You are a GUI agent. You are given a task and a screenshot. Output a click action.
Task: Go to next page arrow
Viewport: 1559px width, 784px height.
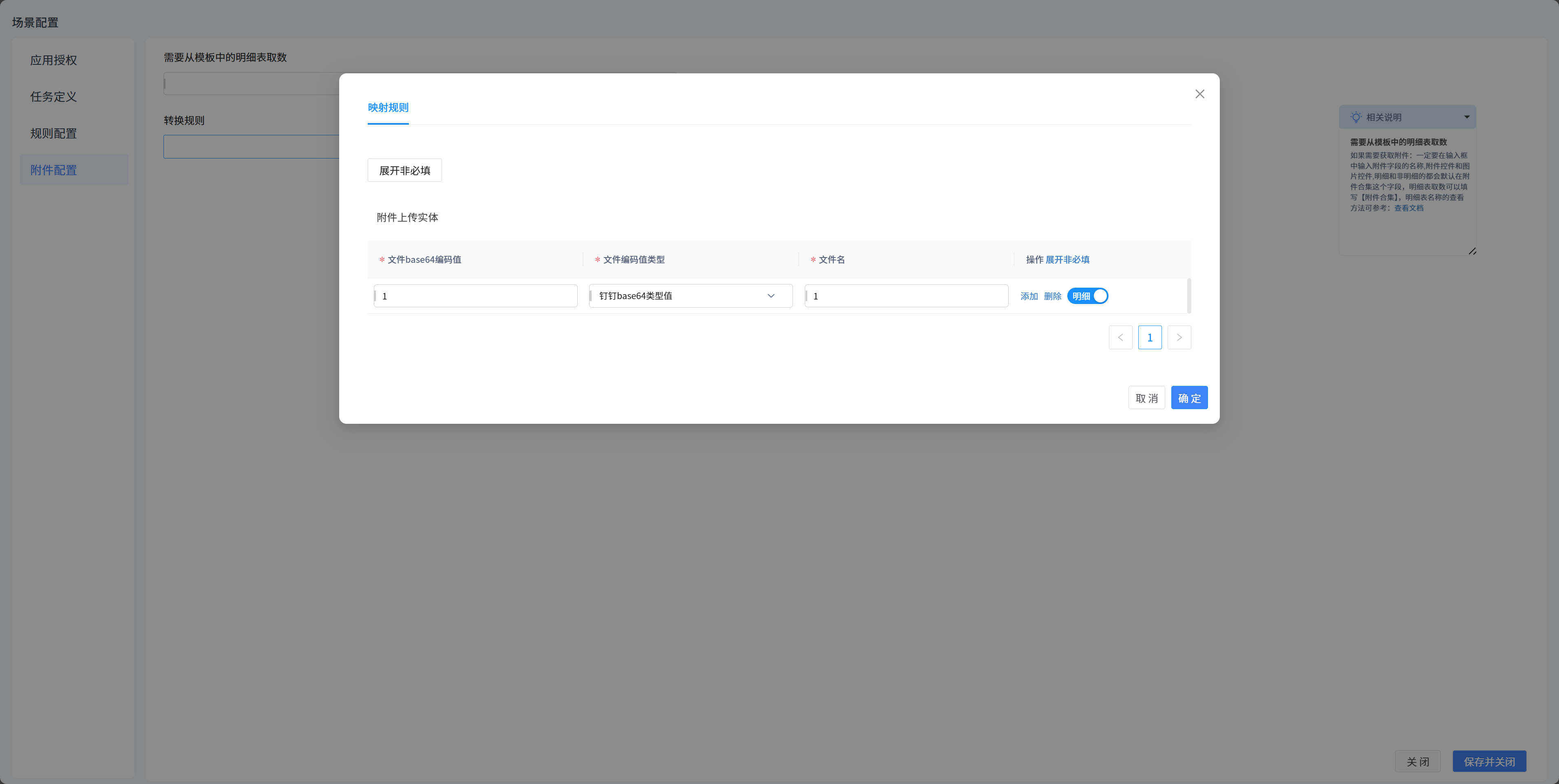tap(1179, 337)
